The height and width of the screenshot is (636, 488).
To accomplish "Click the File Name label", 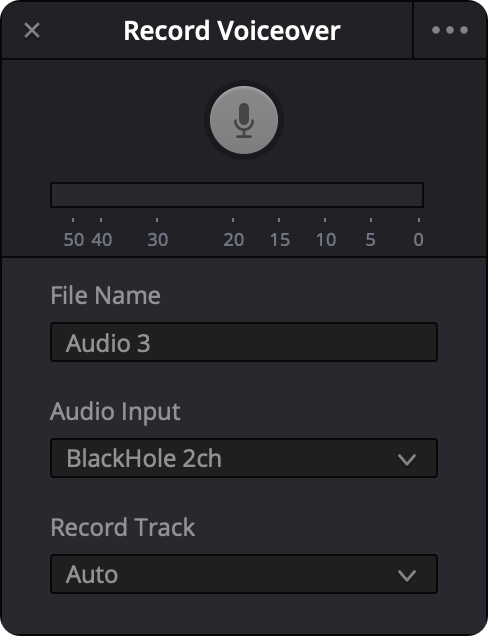I will [x=105, y=295].
